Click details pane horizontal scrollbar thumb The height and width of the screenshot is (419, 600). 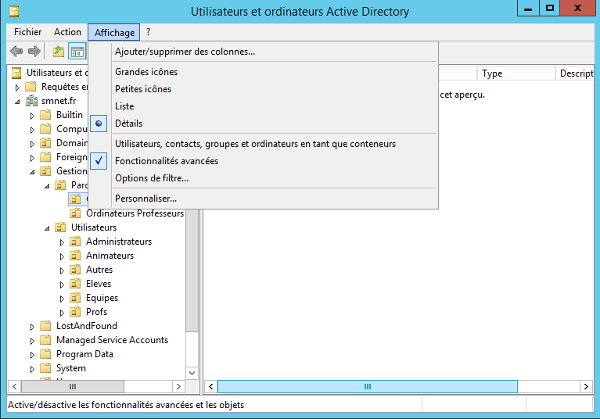pos(367,386)
